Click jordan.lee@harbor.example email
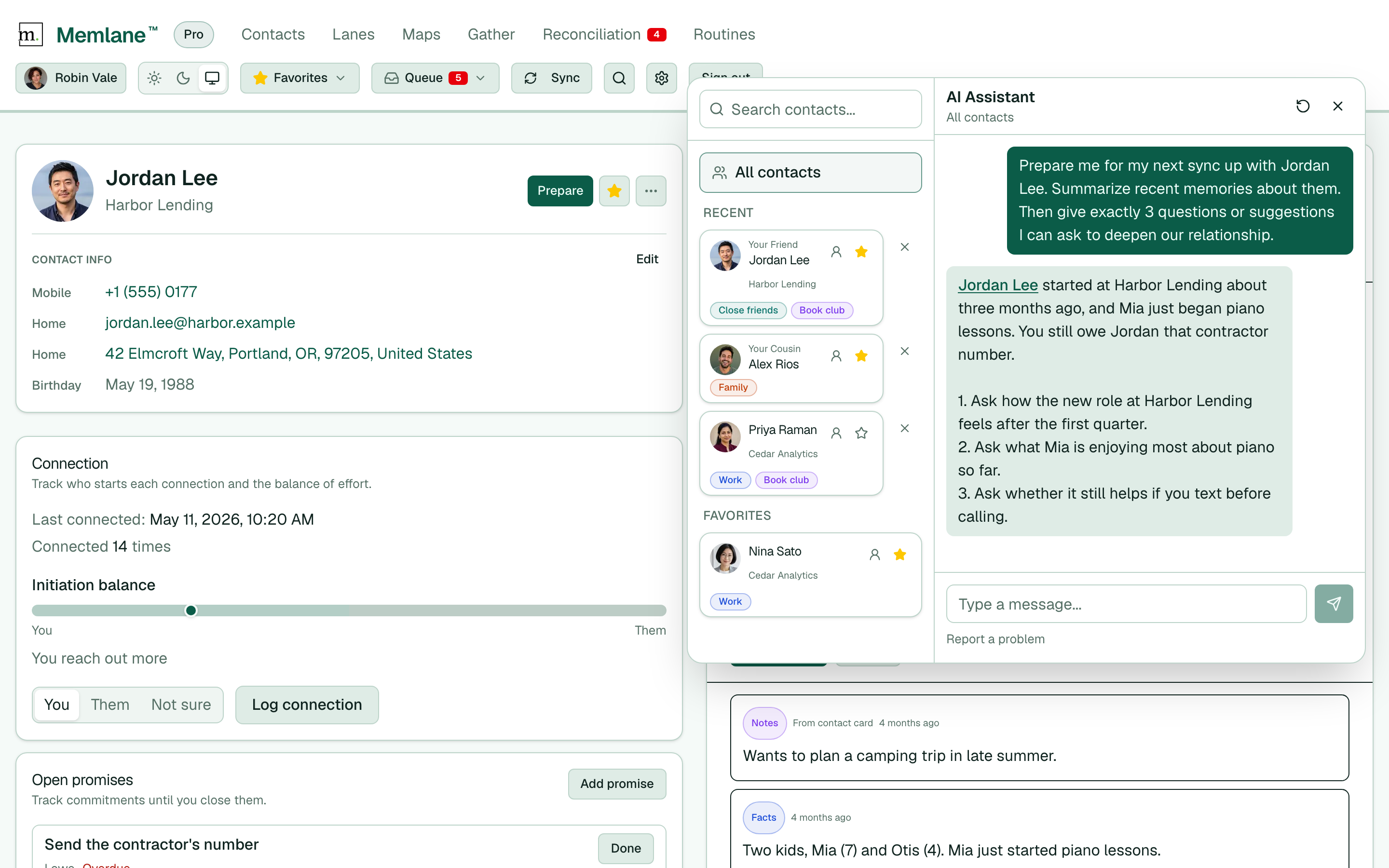 pos(200,323)
